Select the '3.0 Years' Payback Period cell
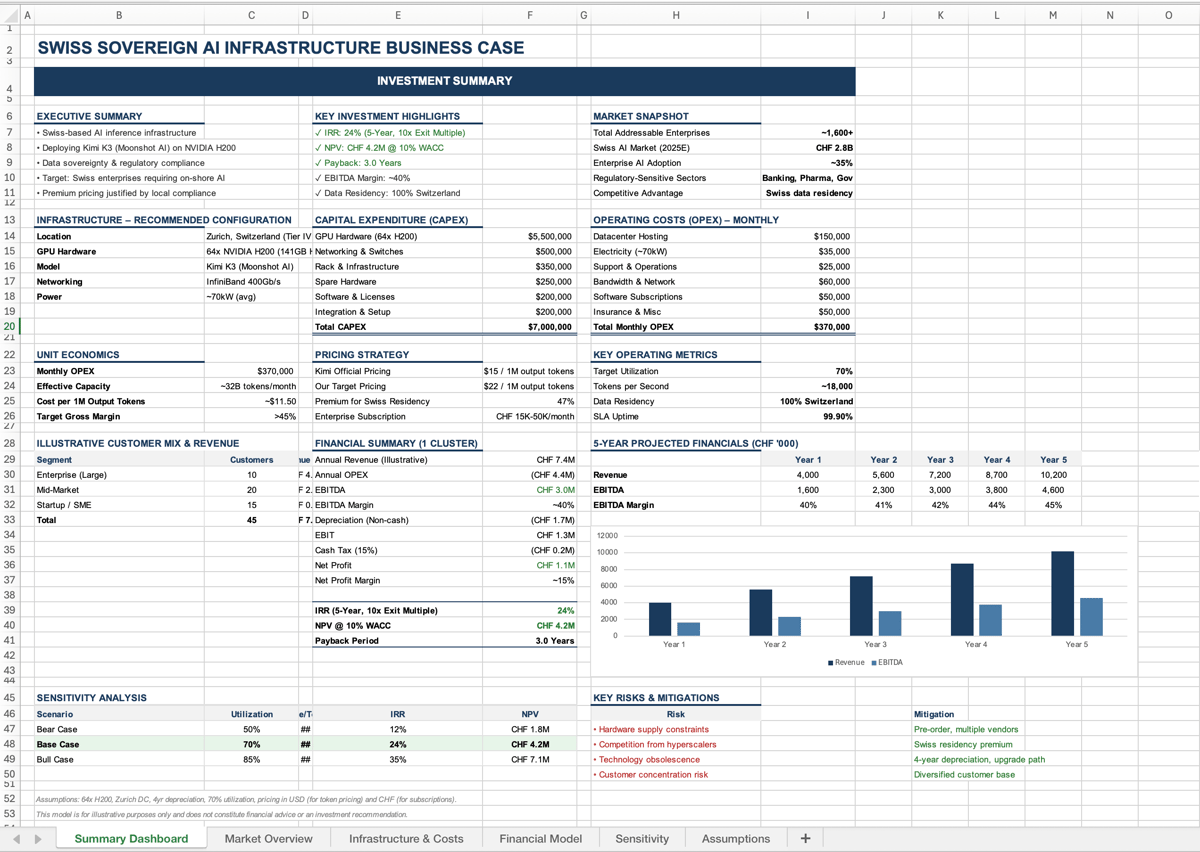The image size is (1200, 852). click(530, 641)
